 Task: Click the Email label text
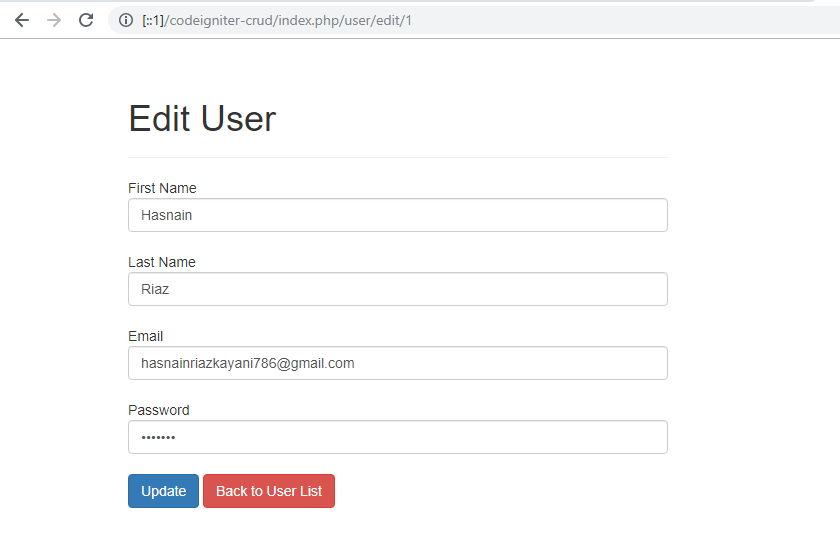pyautogui.click(x=146, y=336)
